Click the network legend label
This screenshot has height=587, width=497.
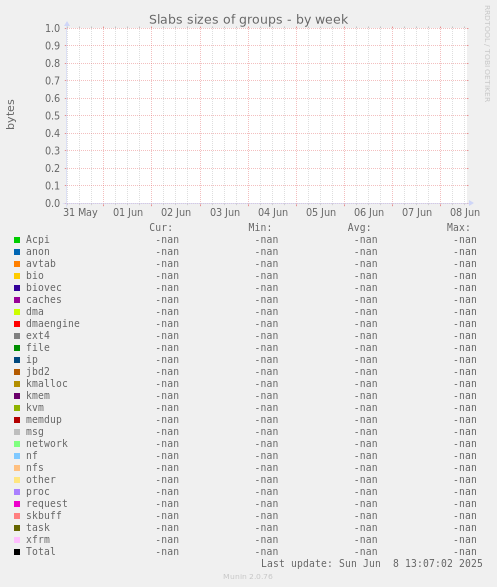click(x=47, y=444)
